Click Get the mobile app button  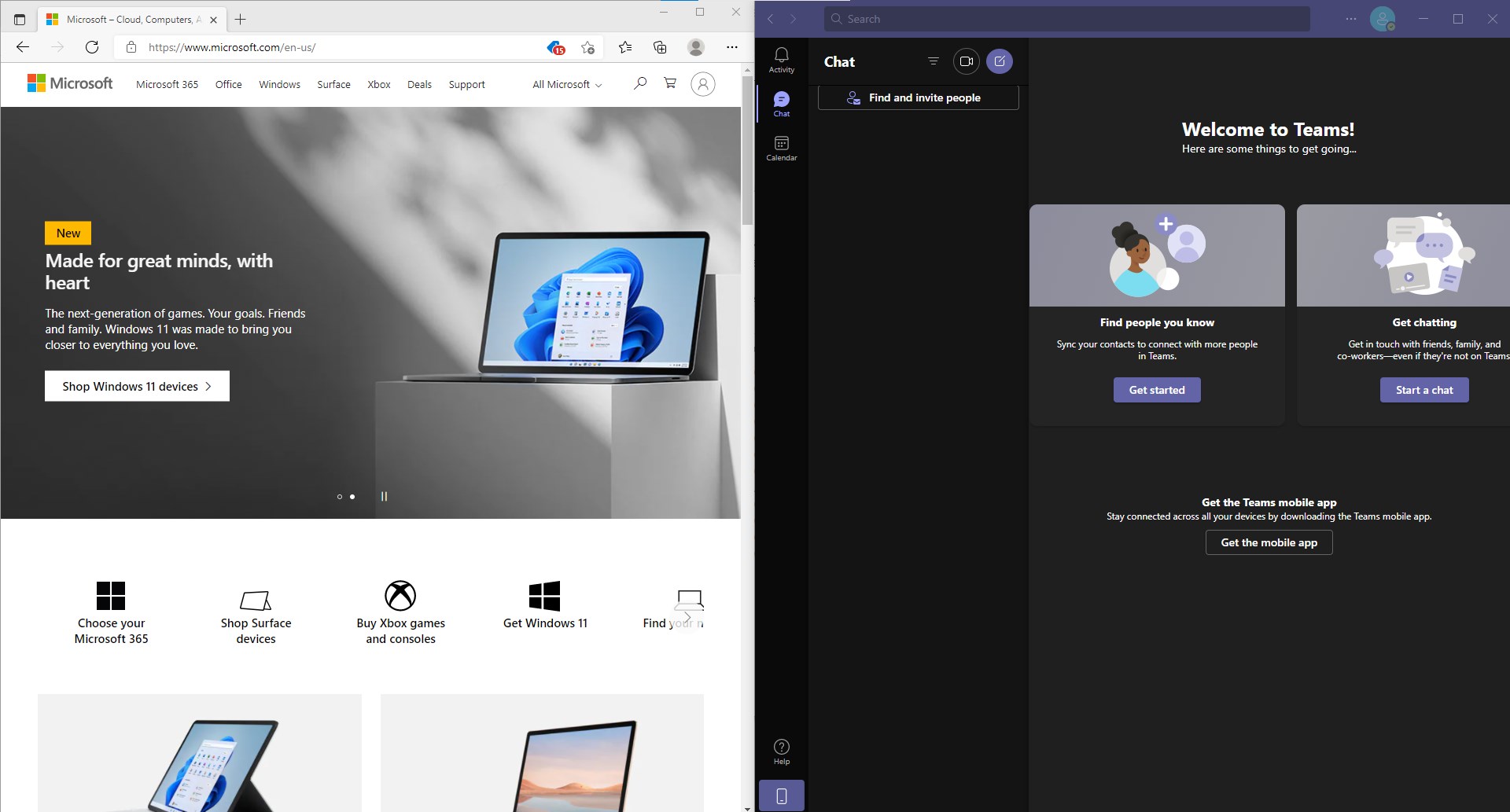click(1269, 542)
